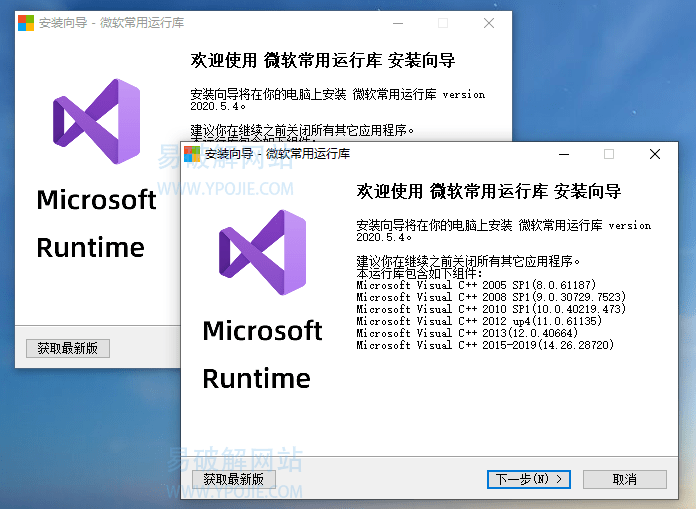Viewport: 696px width, 509px height.
Task: Click the 'Microsoft' wordmark in the front window
Action: click(262, 331)
